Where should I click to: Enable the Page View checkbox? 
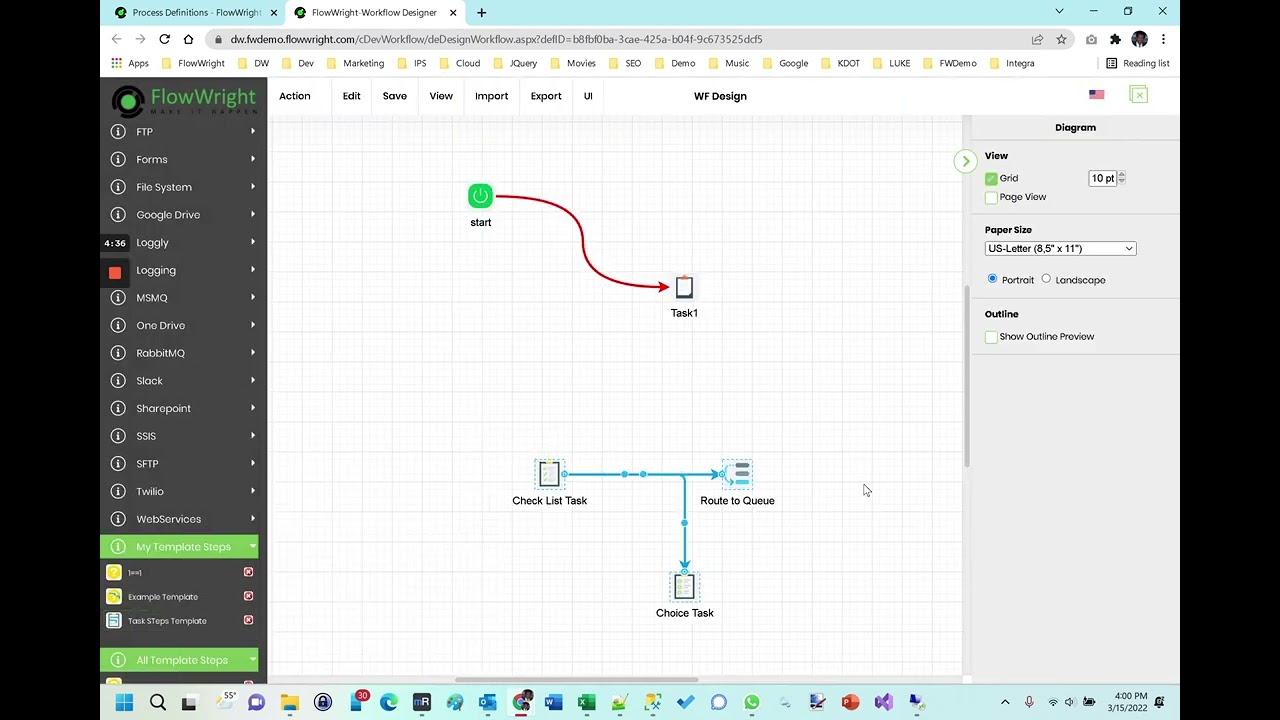pyautogui.click(x=991, y=198)
